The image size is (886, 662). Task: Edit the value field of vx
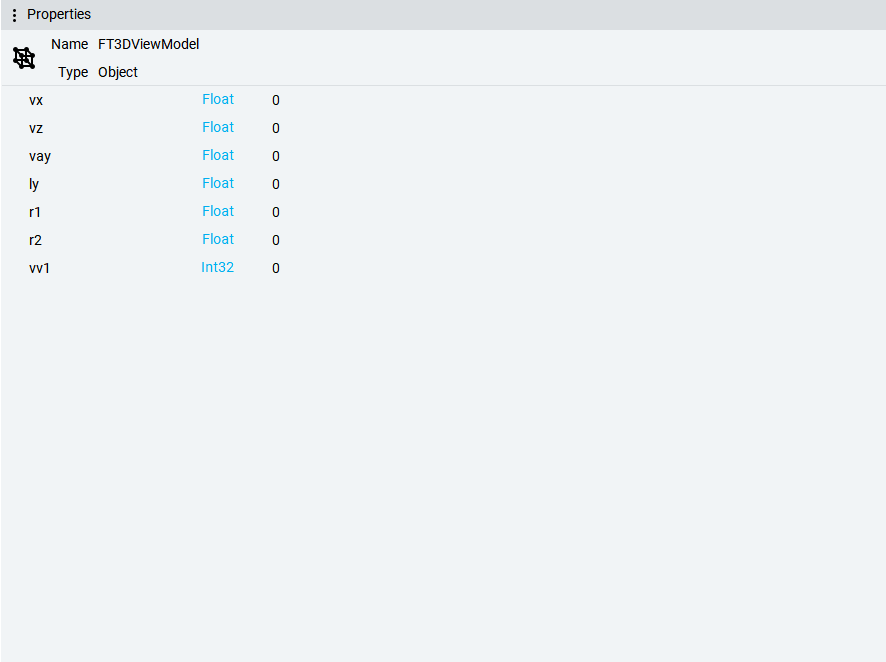point(276,100)
